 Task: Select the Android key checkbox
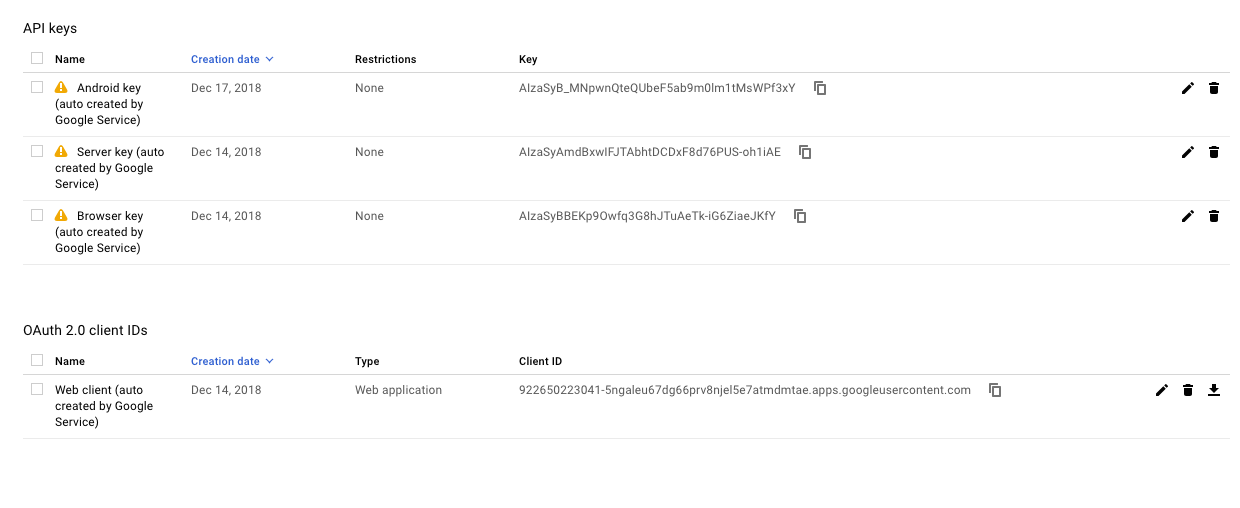(x=37, y=87)
